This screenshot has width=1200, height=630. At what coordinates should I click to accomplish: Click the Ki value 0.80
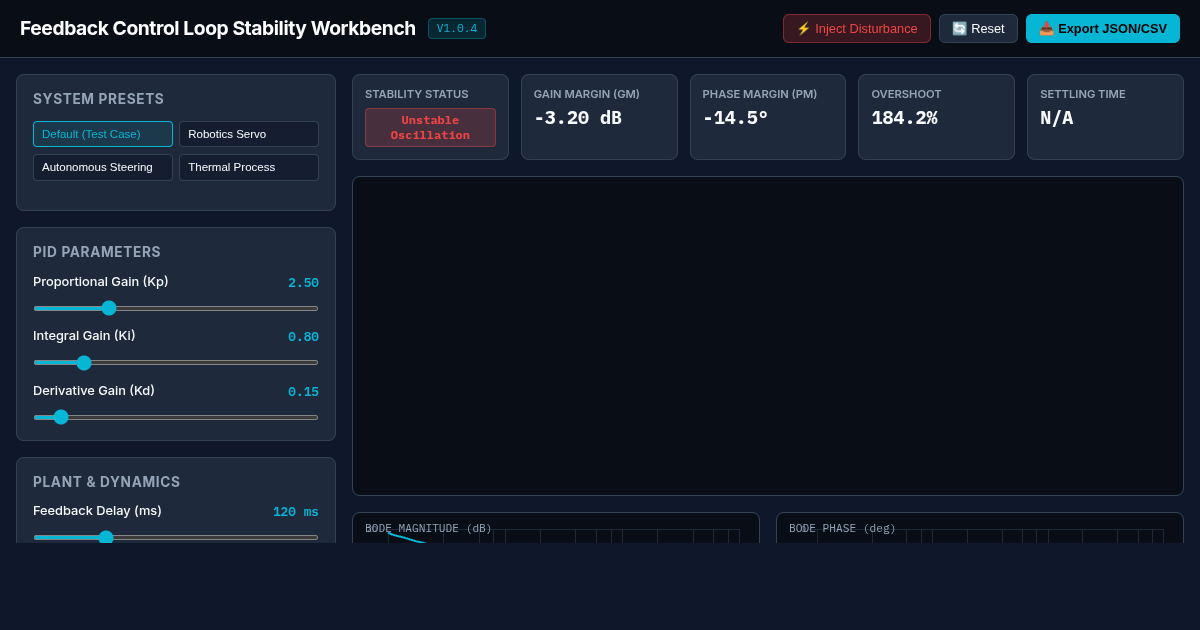click(x=303, y=337)
